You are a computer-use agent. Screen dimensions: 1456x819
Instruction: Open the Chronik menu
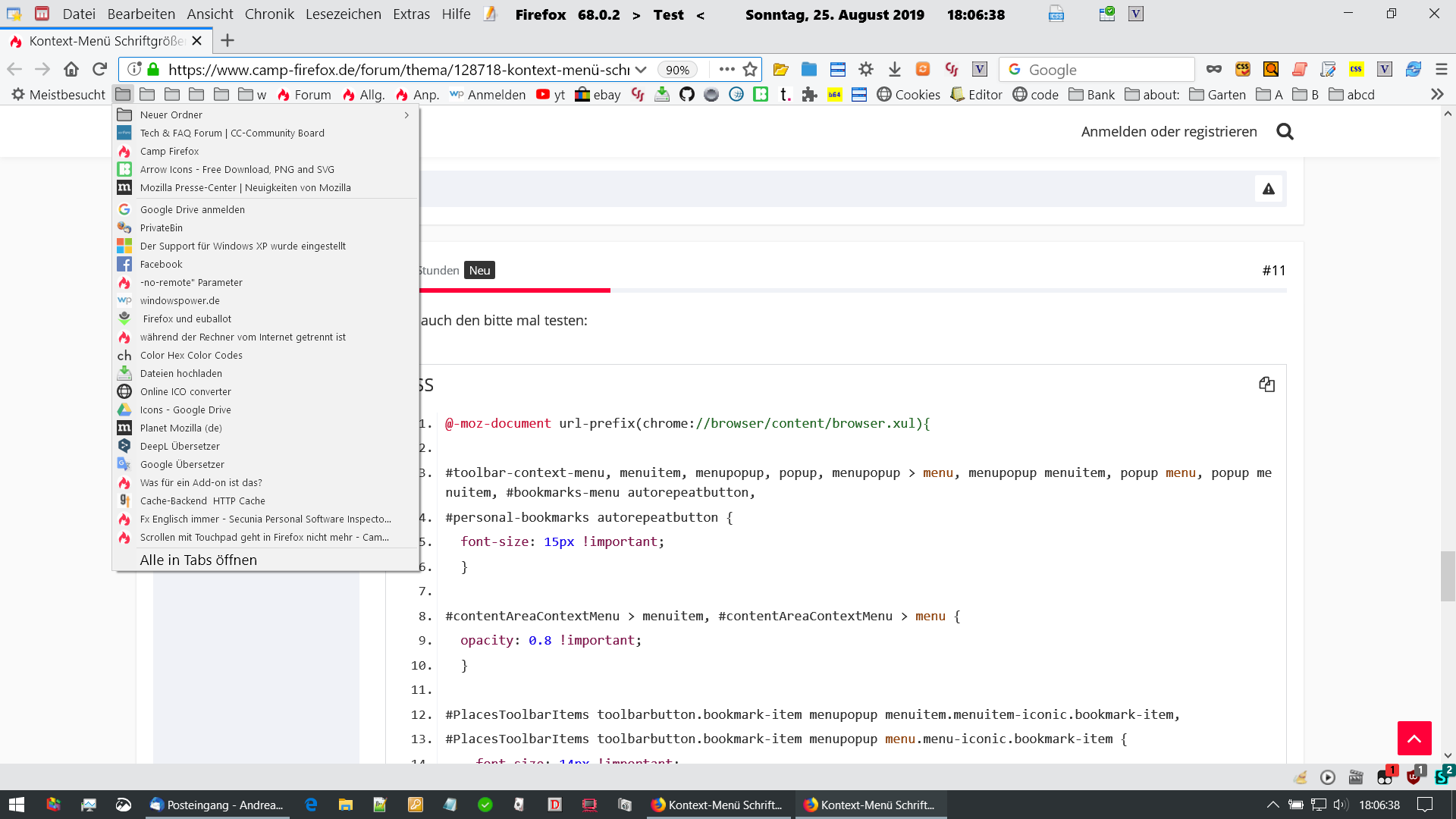(269, 14)
